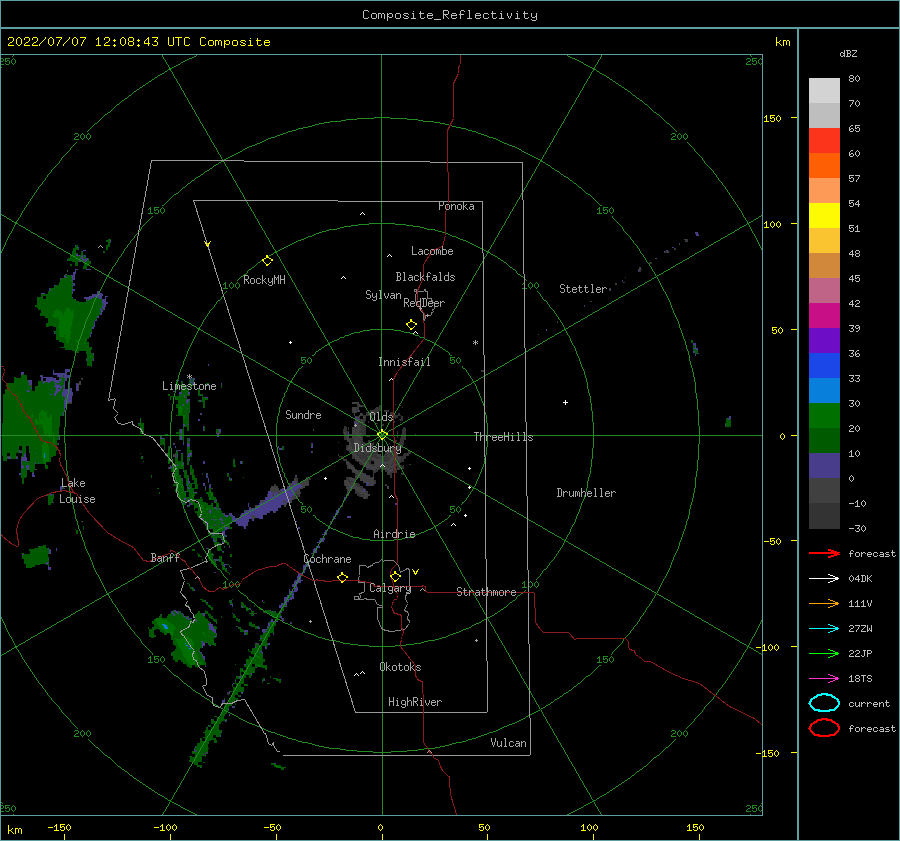This screenshot has width=900, height=841.
Task: Click the cyan current ellipse icon
Action: pos(824,703)
